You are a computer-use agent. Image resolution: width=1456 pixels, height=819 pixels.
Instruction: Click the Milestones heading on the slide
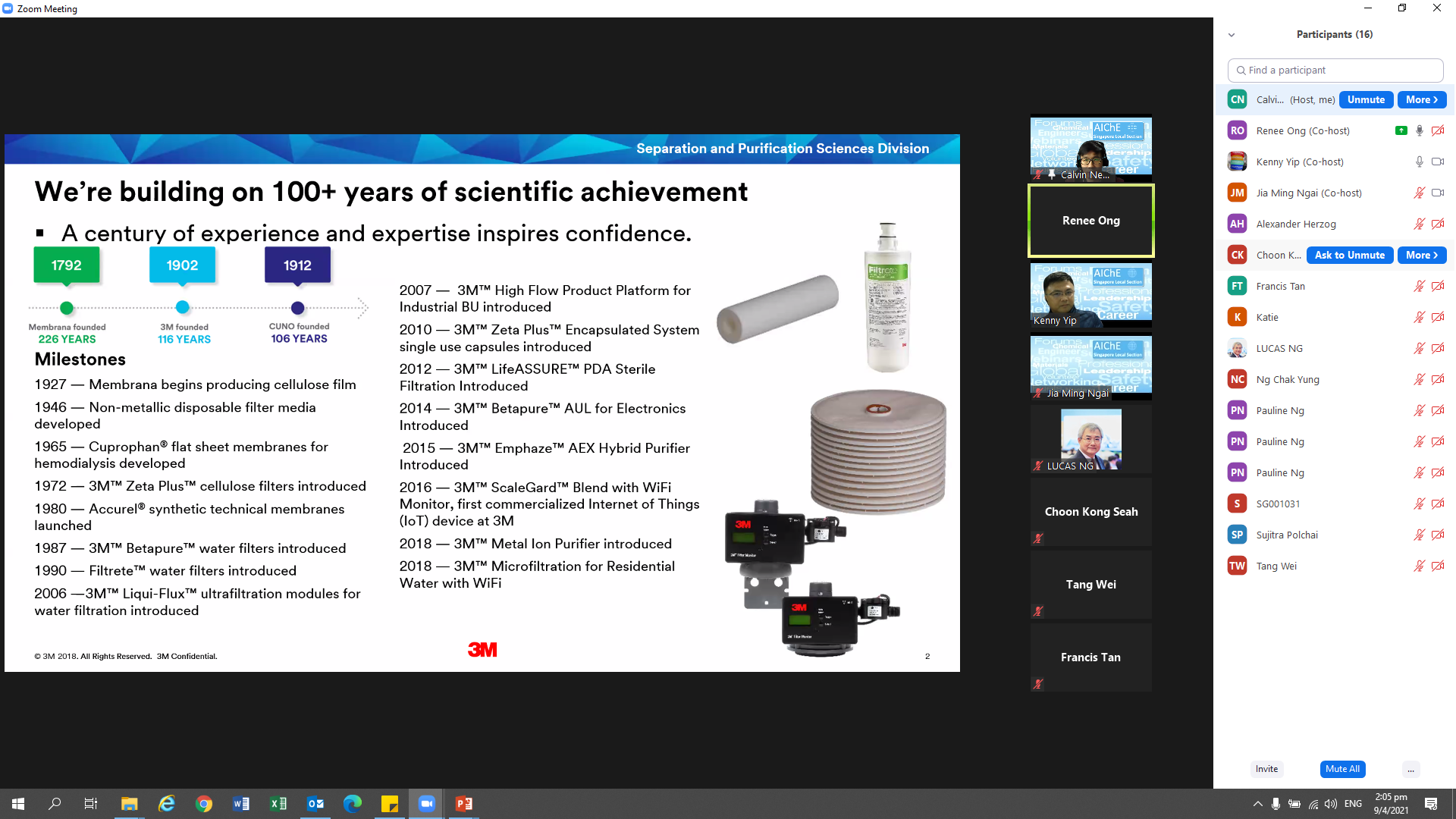click(80, 359)
